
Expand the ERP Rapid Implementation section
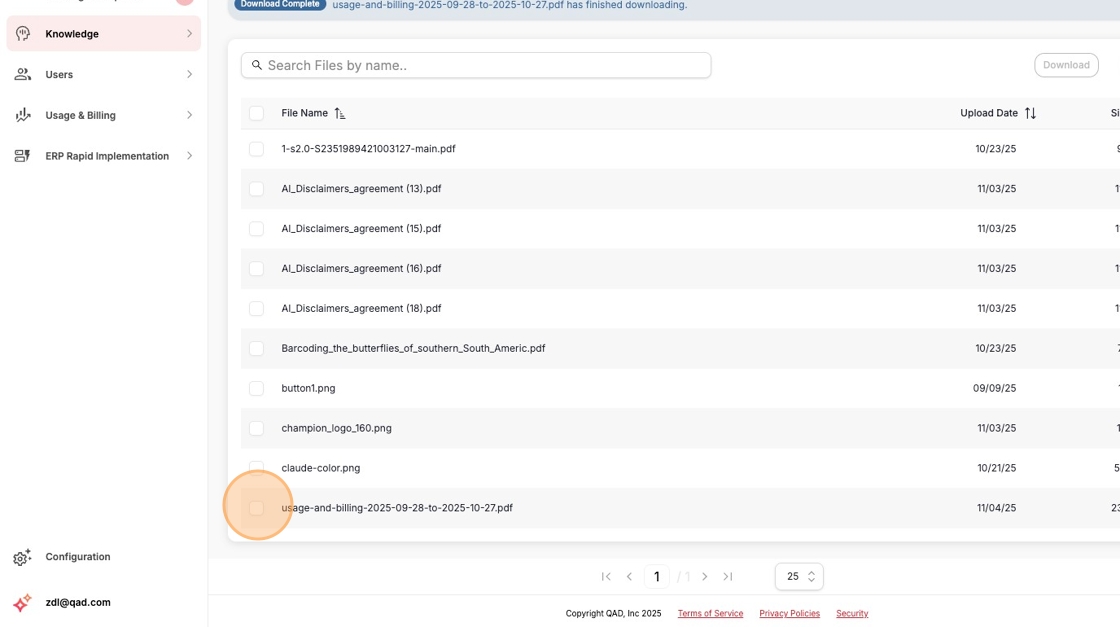[189, 156]
